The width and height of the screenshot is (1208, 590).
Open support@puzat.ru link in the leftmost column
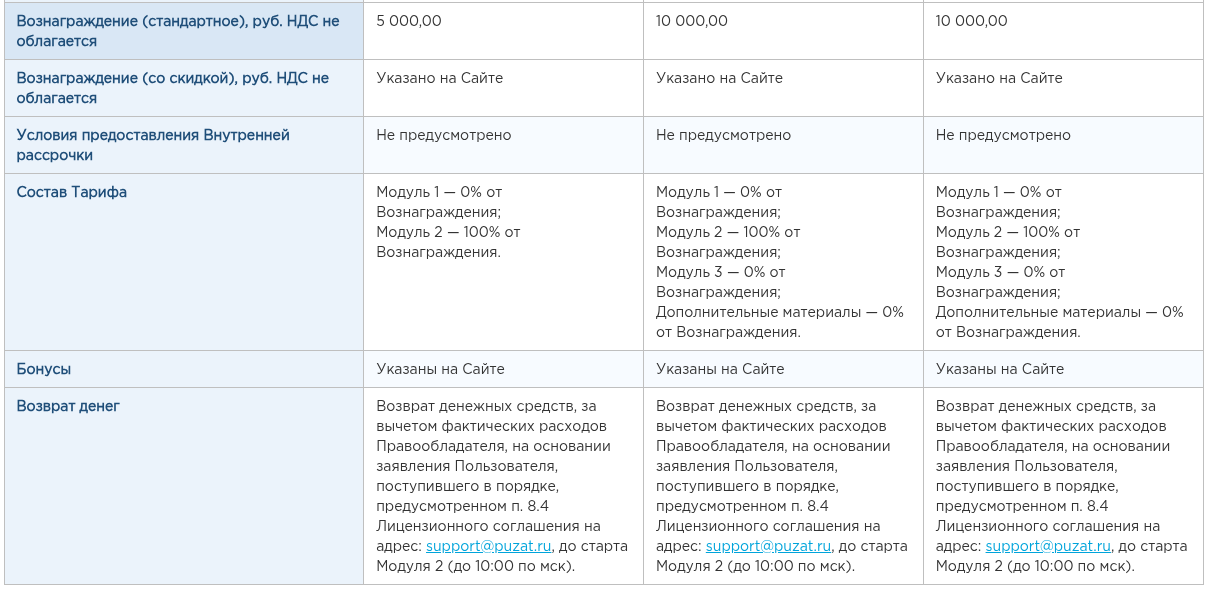point(488,546)
